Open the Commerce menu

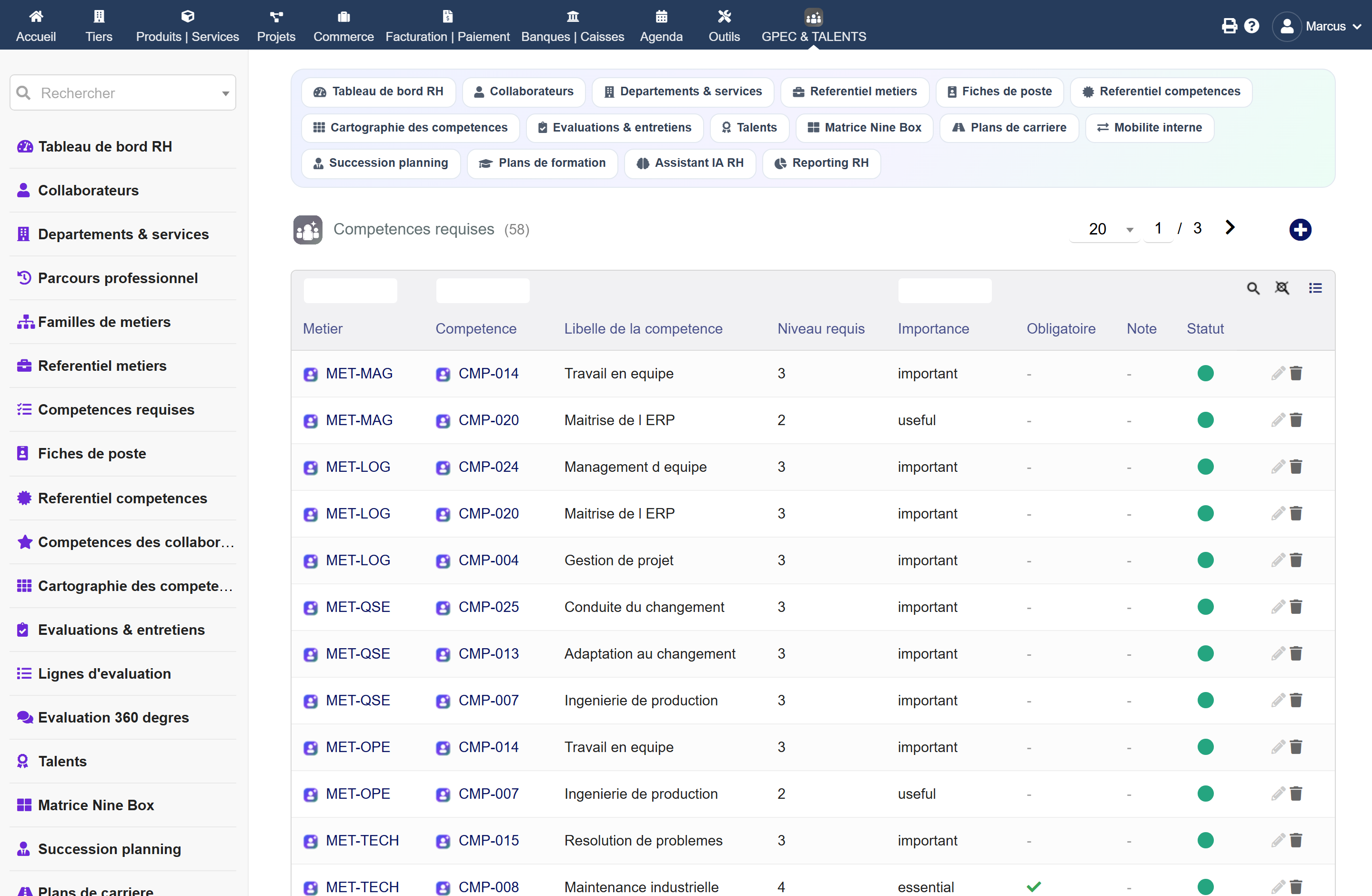(343, 26)
